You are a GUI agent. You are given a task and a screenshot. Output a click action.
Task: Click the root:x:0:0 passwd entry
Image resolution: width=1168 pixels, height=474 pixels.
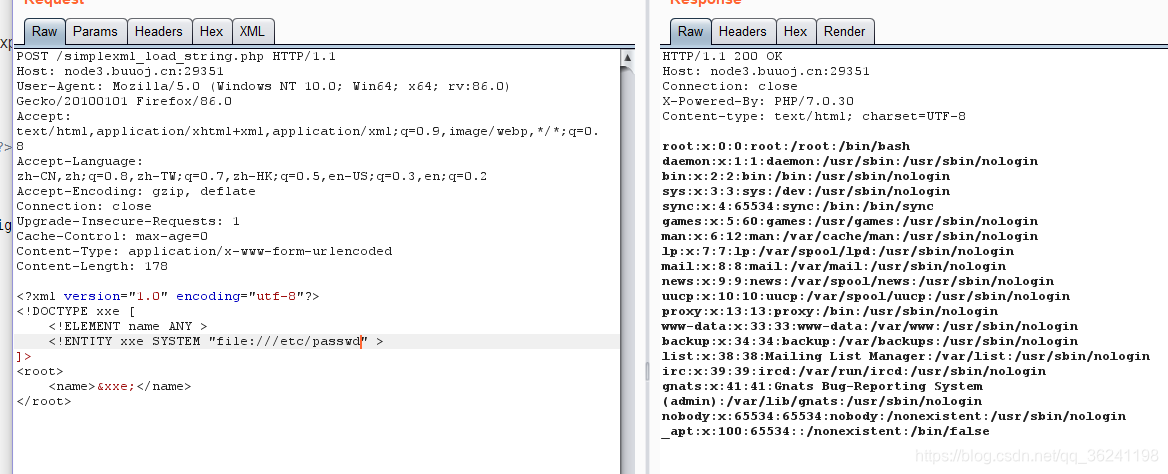click(x=786, y=147)
